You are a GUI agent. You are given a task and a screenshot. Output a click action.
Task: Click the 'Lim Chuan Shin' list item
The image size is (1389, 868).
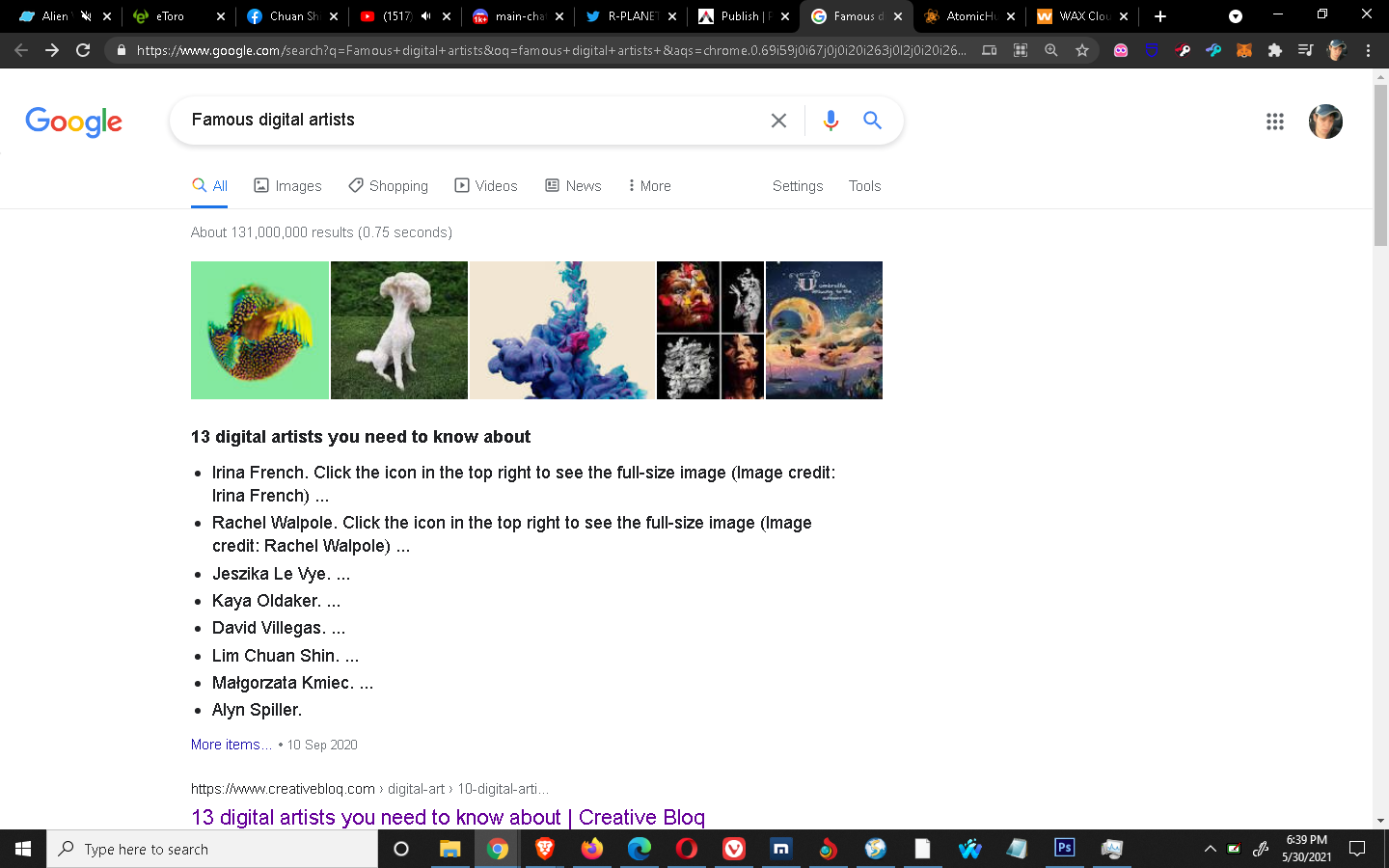286,656
